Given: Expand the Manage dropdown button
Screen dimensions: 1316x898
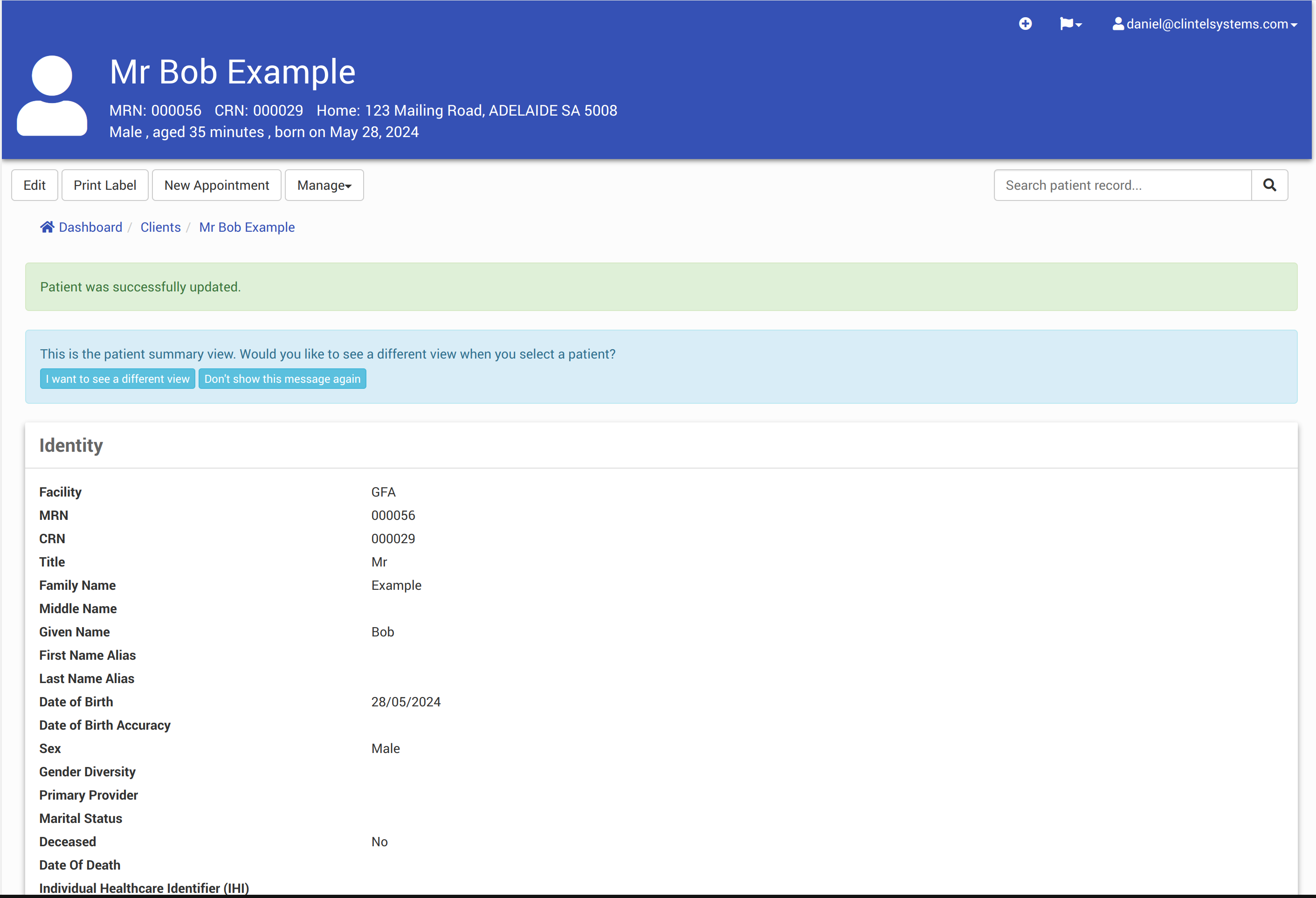Looking at the screenshot, I should tap(324, 185).
